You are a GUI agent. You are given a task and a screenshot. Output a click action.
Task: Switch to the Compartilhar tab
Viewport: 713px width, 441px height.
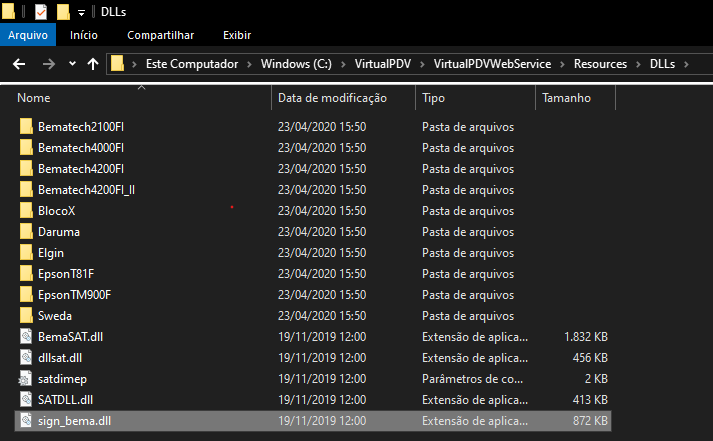(x=161, y=35)
